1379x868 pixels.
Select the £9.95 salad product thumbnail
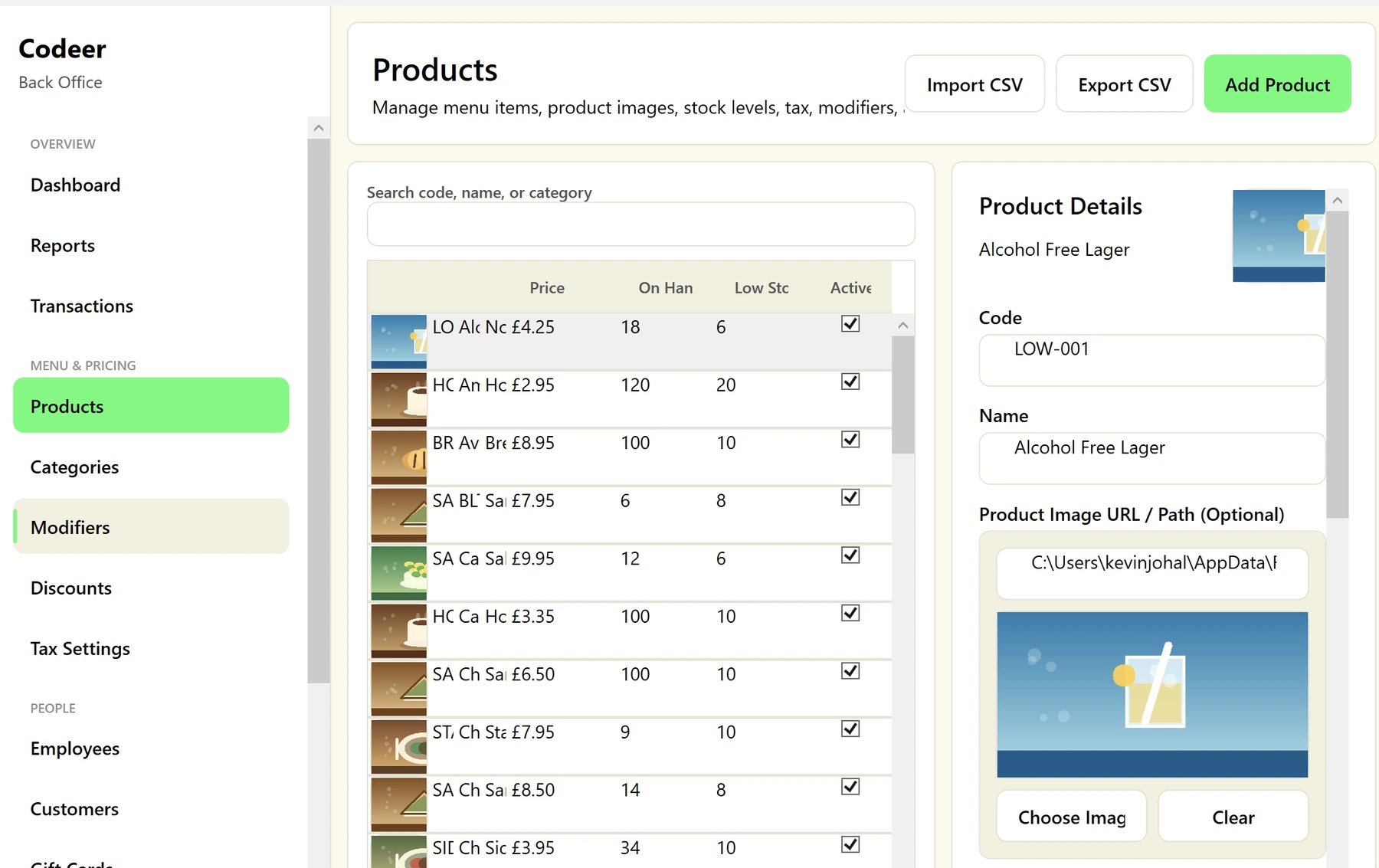(398, 573)
